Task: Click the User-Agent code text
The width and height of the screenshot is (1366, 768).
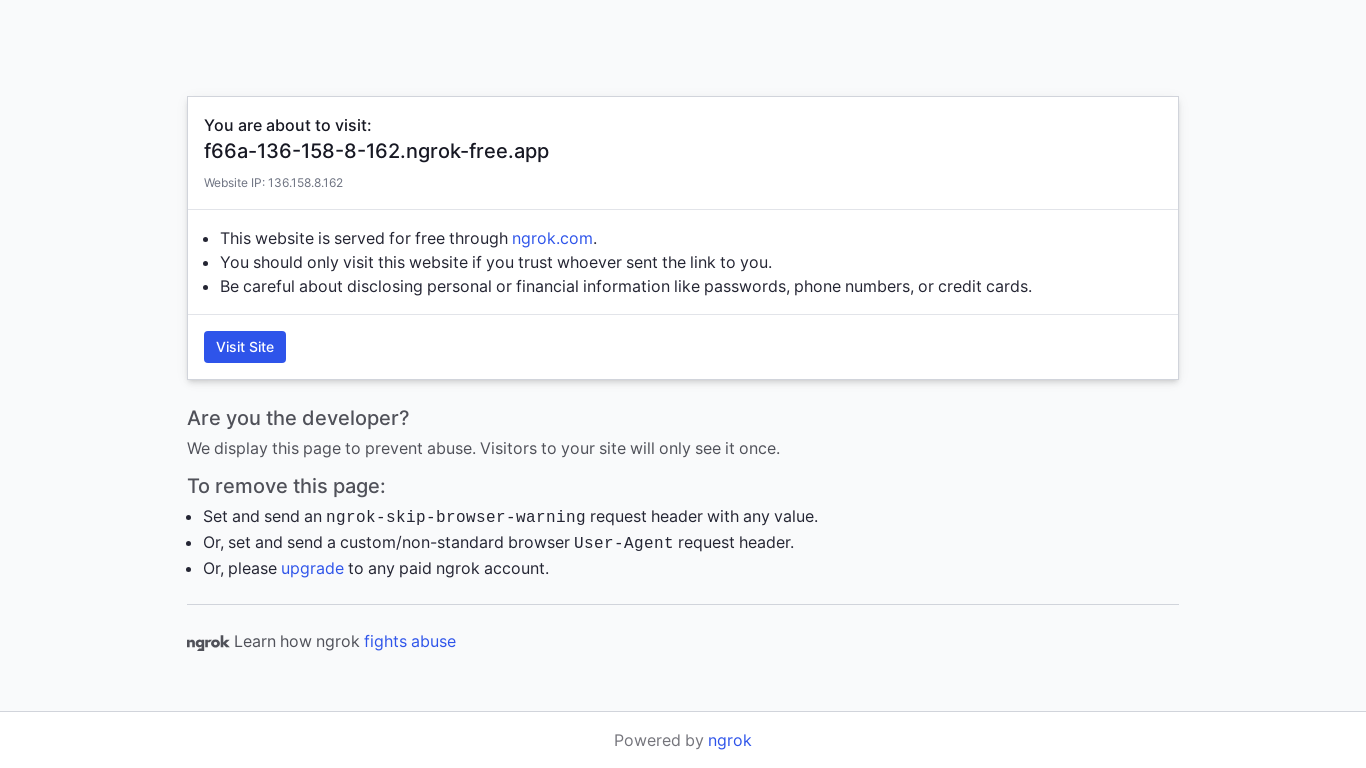Action: [x=624, y=543]
